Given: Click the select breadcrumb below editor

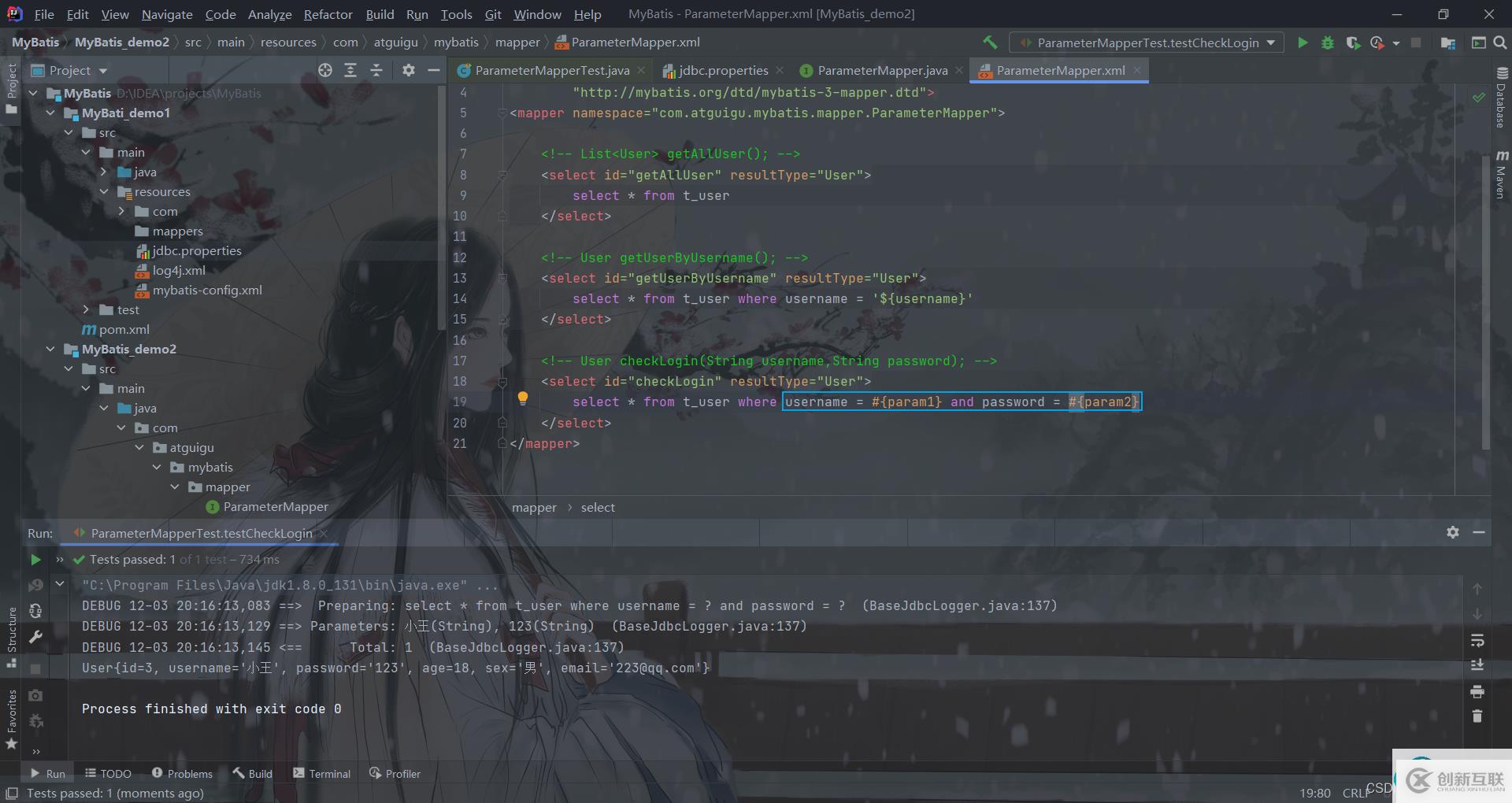Looking at the screenshot, I should 598,508.
